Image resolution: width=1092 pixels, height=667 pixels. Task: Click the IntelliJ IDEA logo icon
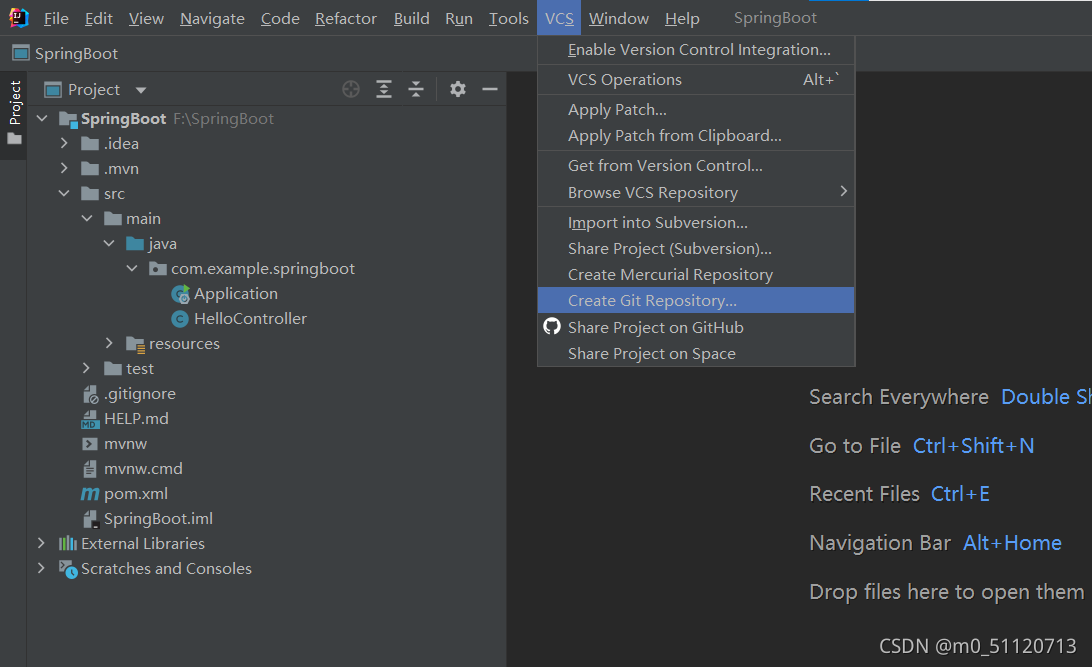pos(19,17)
